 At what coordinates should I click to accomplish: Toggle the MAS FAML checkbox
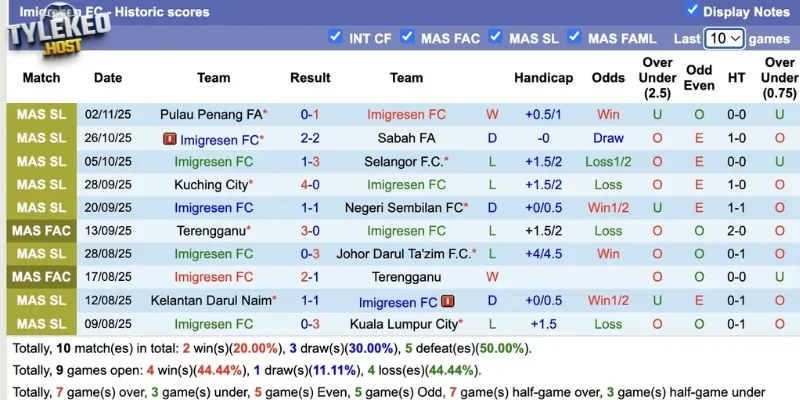tap(574, 37)
